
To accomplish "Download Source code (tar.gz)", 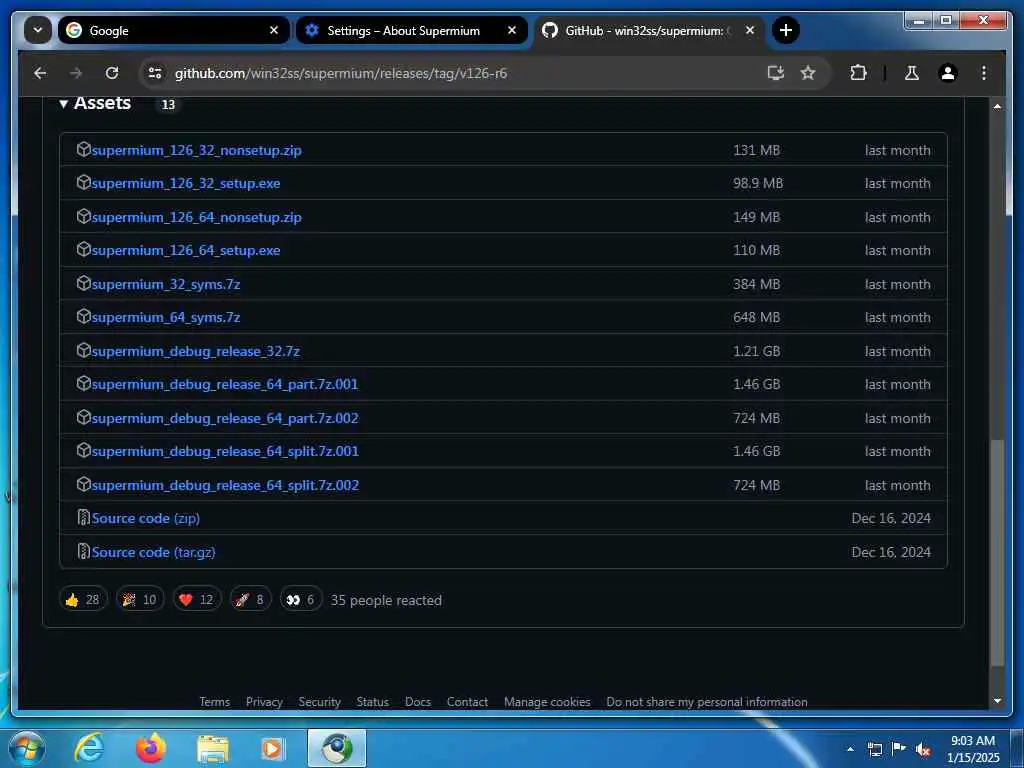I will click(153, 552).
